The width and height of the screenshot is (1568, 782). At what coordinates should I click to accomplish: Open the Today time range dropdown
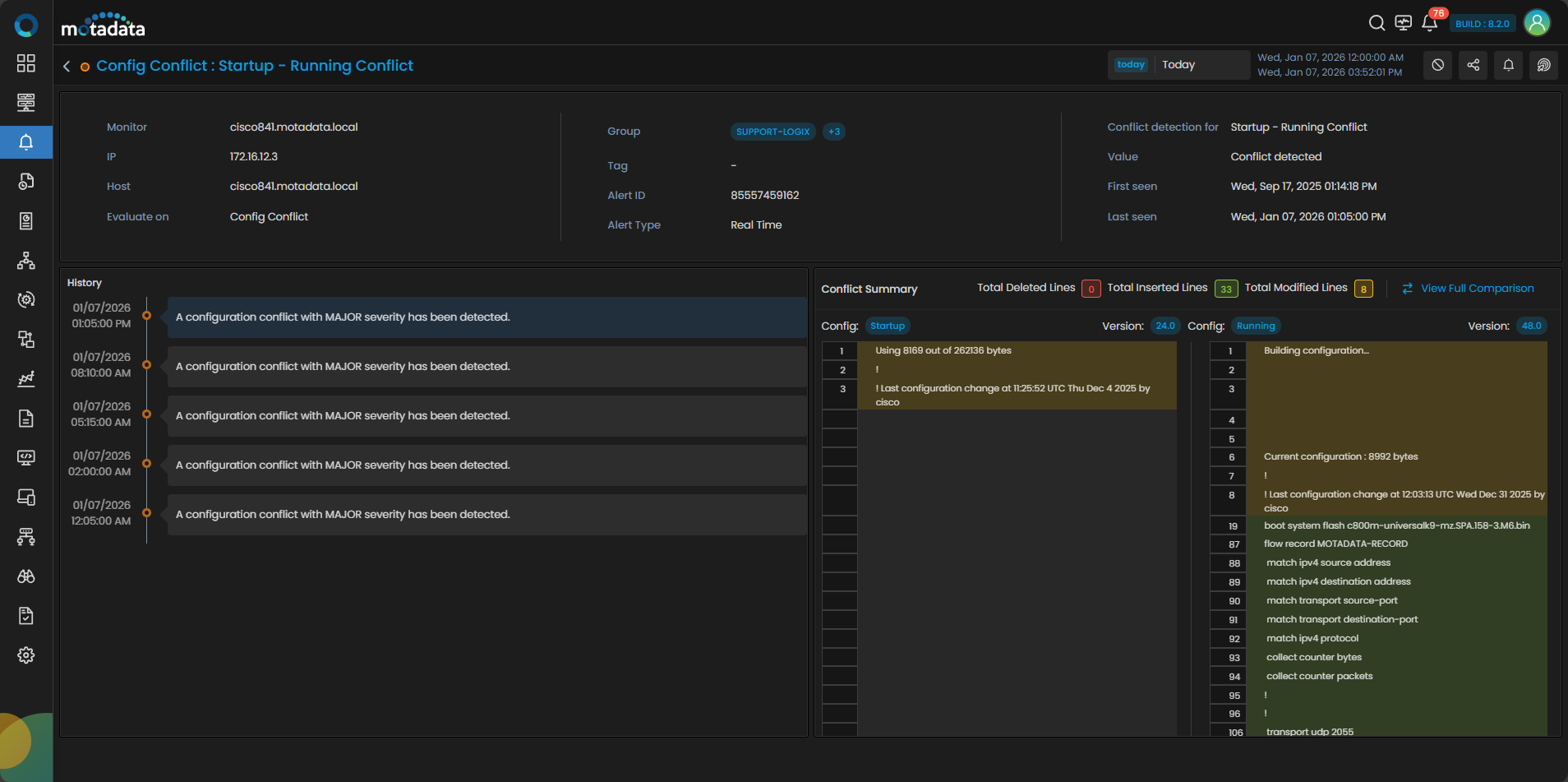[x=1178, y=65]
